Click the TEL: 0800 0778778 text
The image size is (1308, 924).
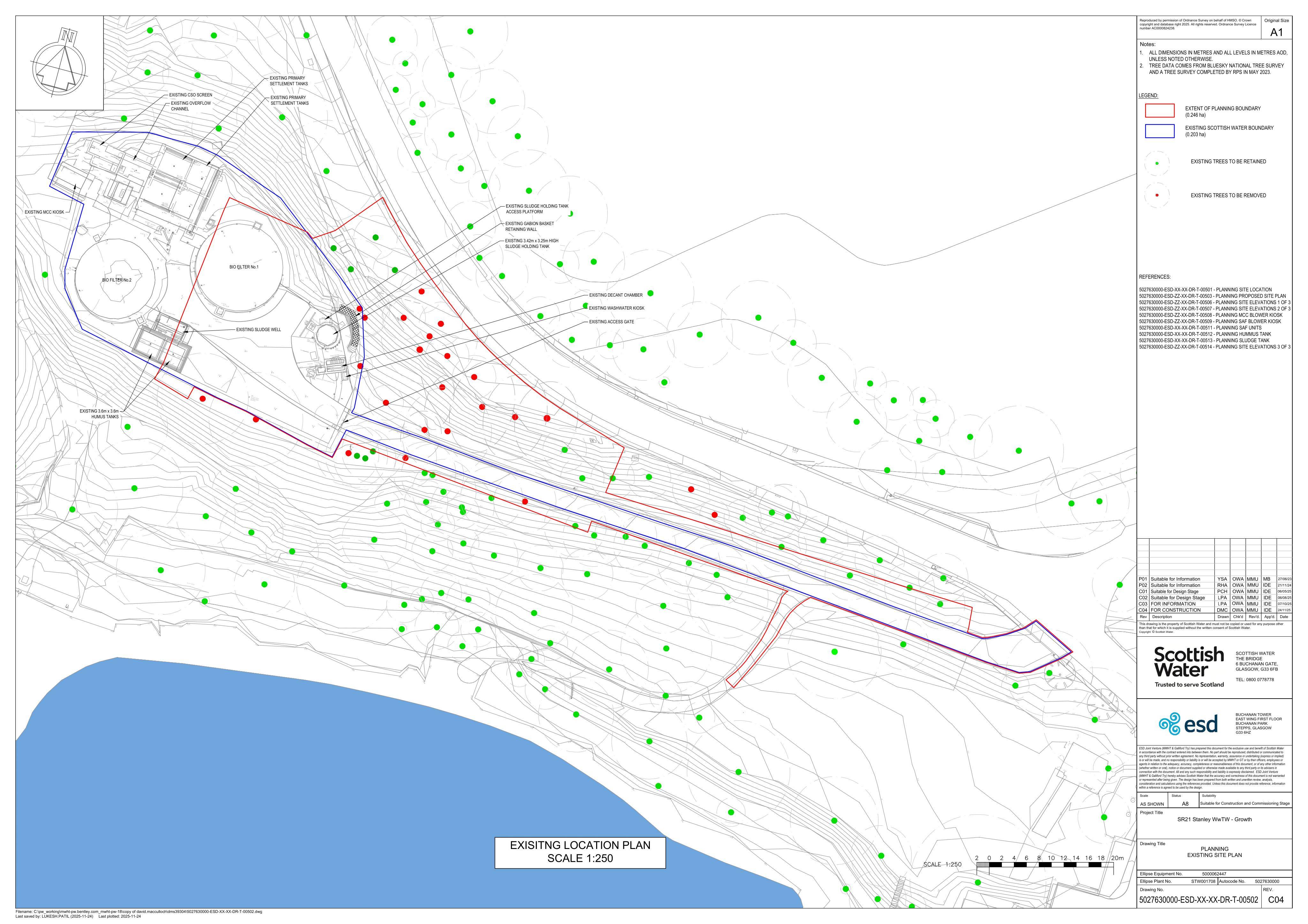1254,680
